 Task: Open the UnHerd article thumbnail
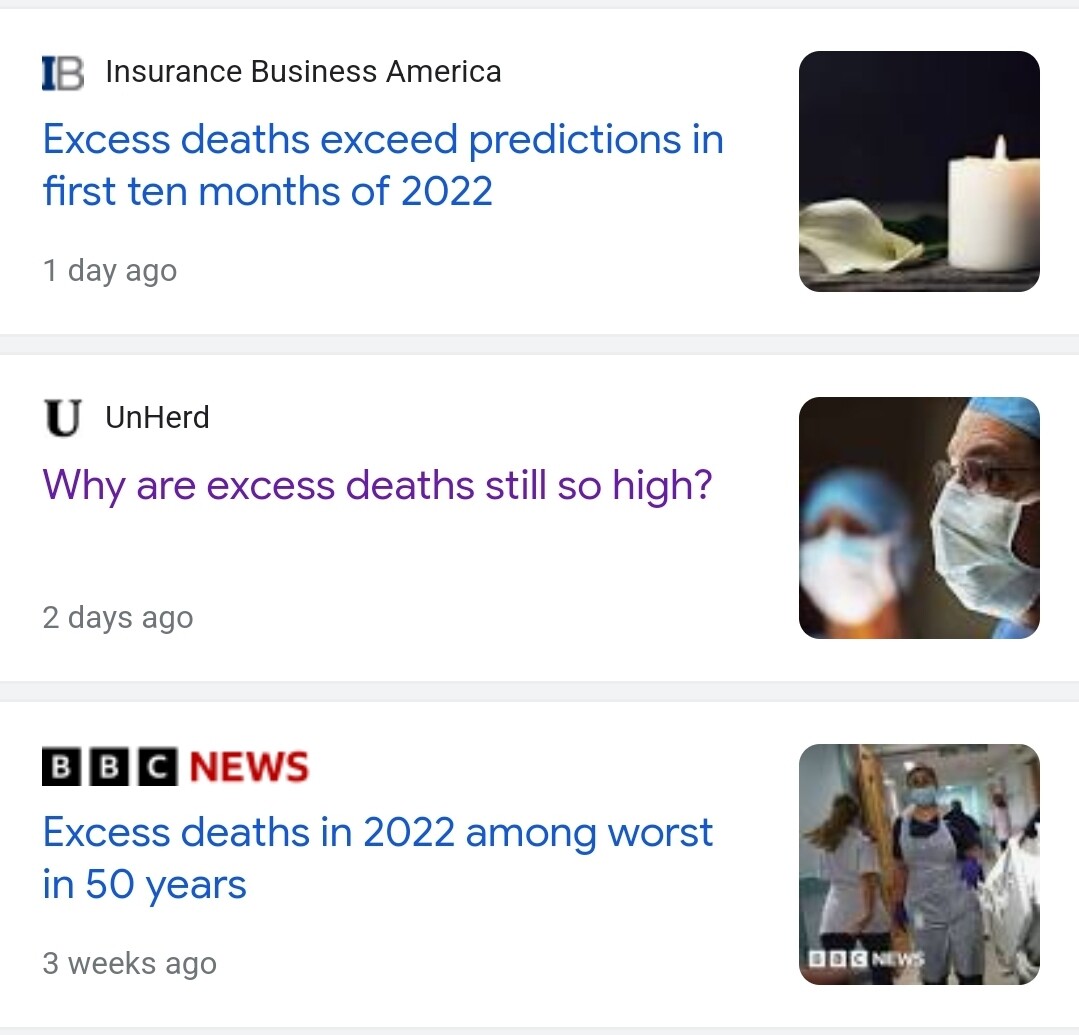[919, 518]
